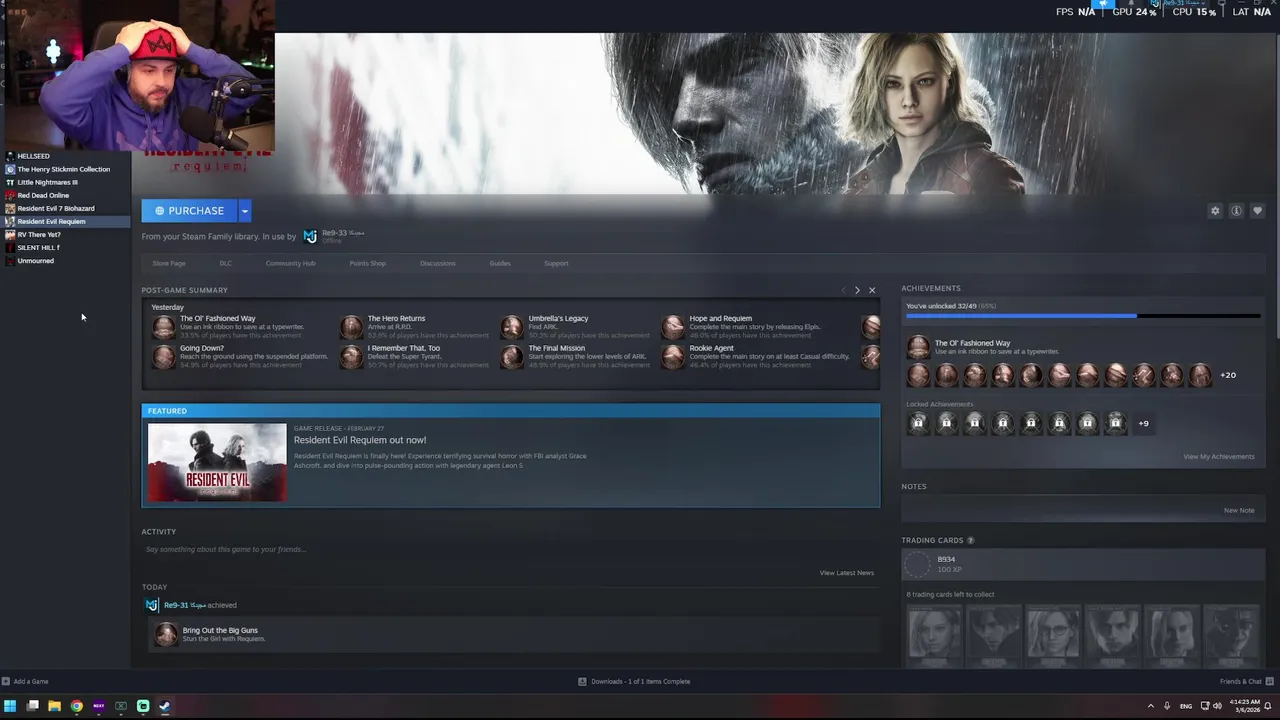Open the Support tab
This screenshot has height=720, width=1280.
pyautogui.click(x=556, y=263)
